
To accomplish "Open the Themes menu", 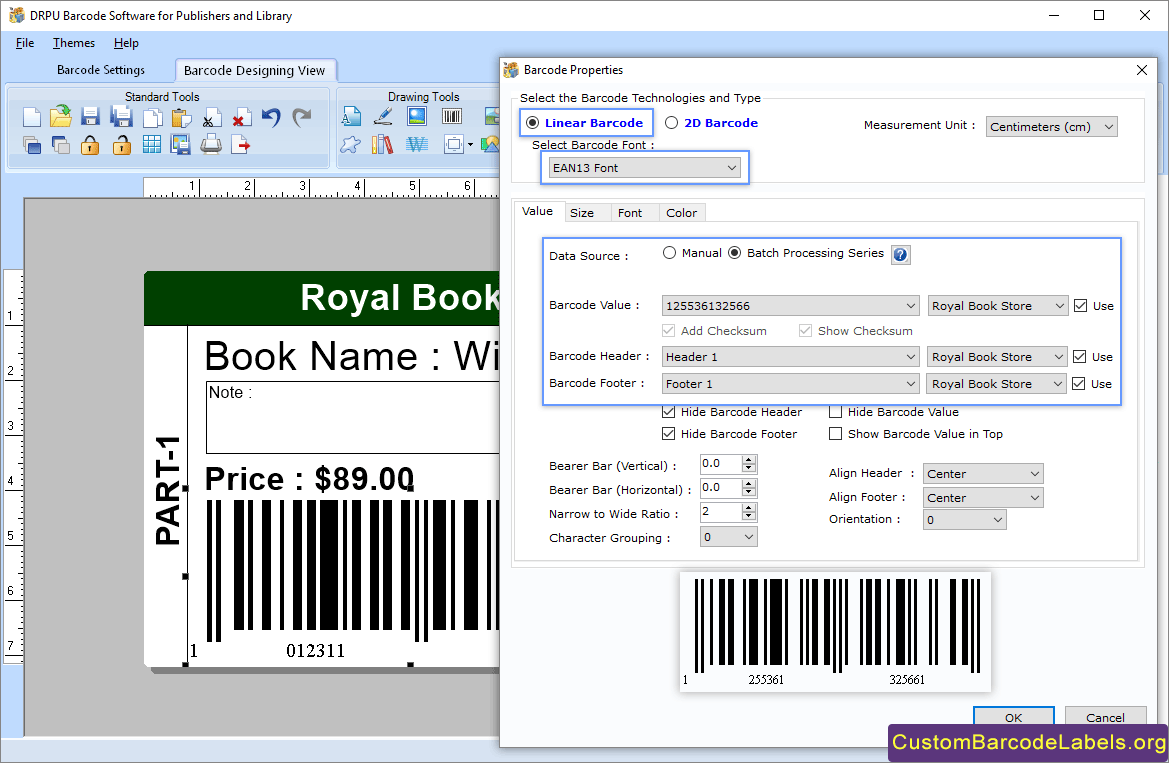I will (x=73, y=43).
